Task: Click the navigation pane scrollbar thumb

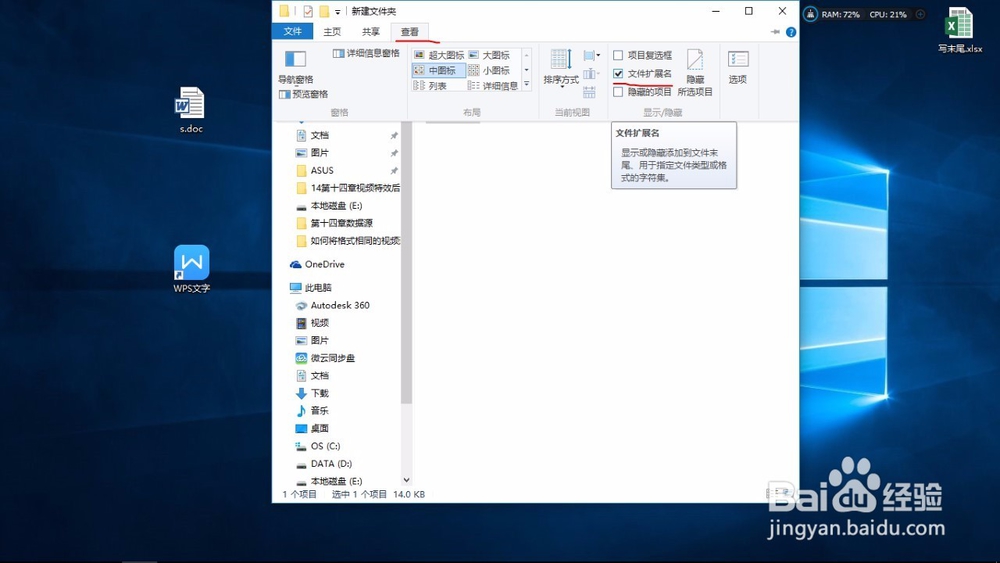Action: tap(406, 263)
